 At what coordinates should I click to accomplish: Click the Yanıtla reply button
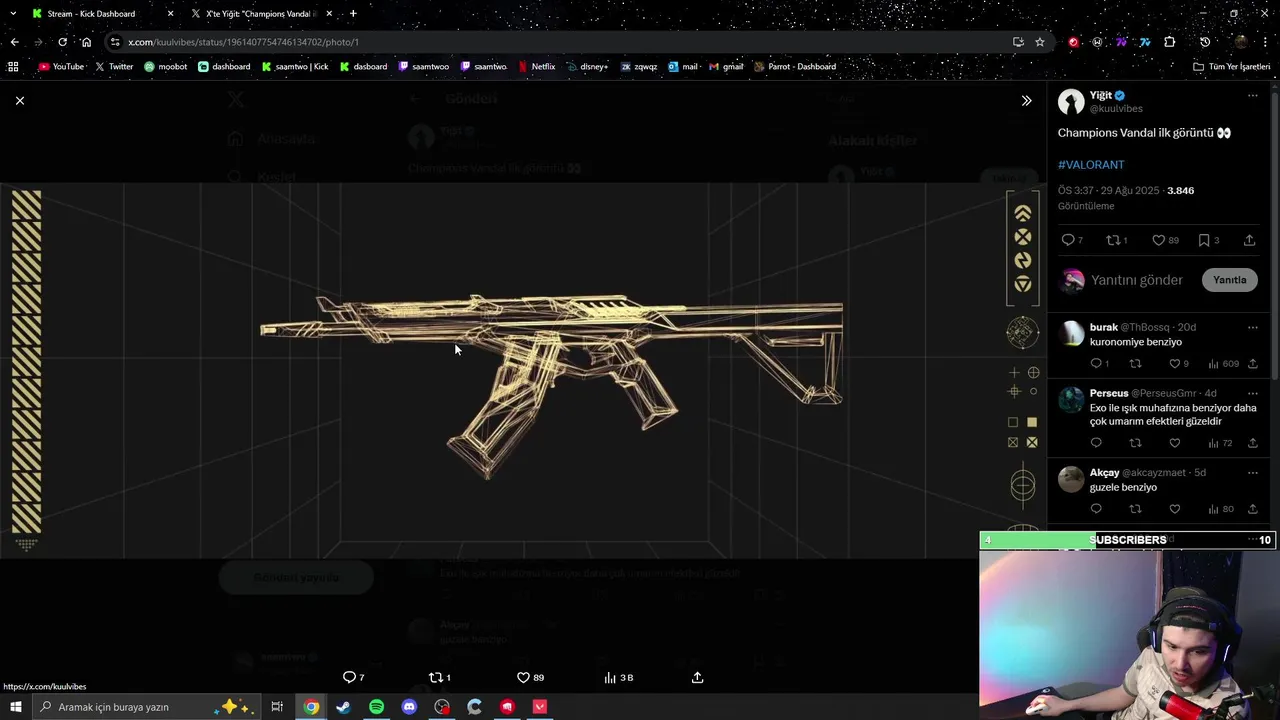(x=1229, y=280)
